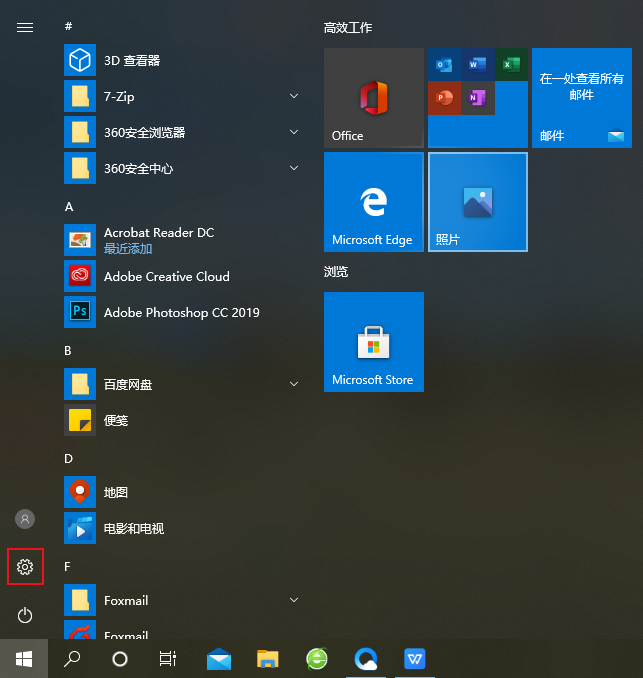This screenshot has height=678, width=643.
Task: Open OneNote from the Office apps tile
Action: 477,98
